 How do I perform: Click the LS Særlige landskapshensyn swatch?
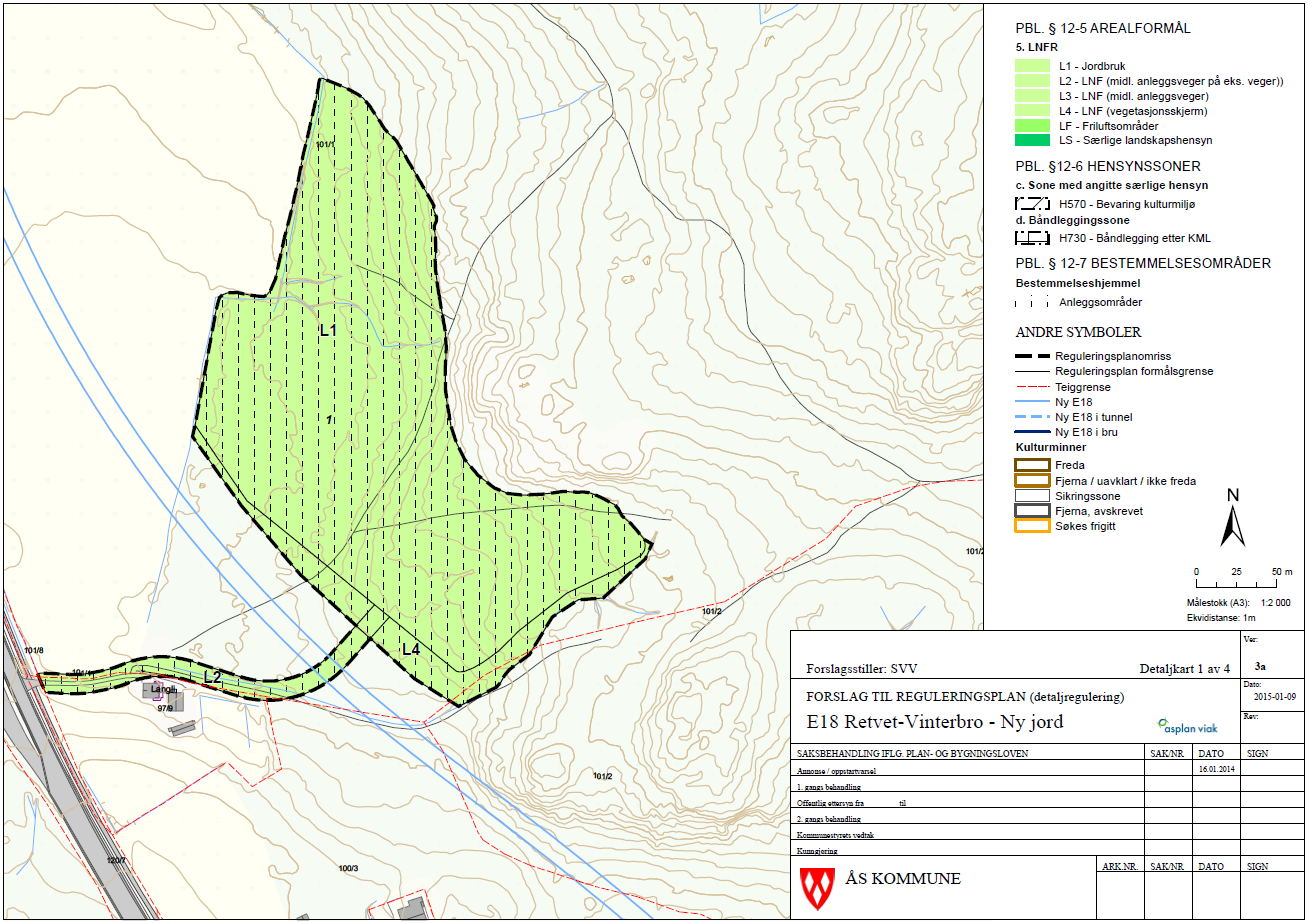[1031, 140]
